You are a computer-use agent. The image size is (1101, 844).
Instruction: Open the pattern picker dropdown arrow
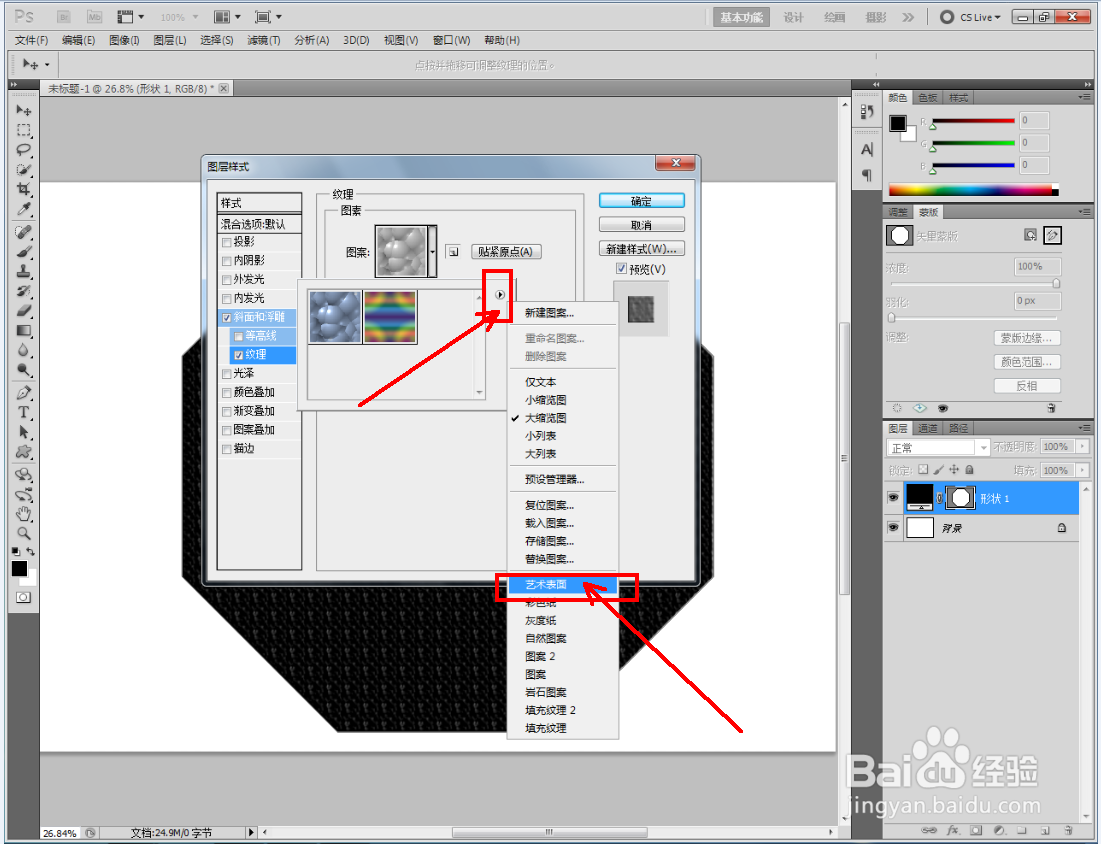(x=433, y=251)
